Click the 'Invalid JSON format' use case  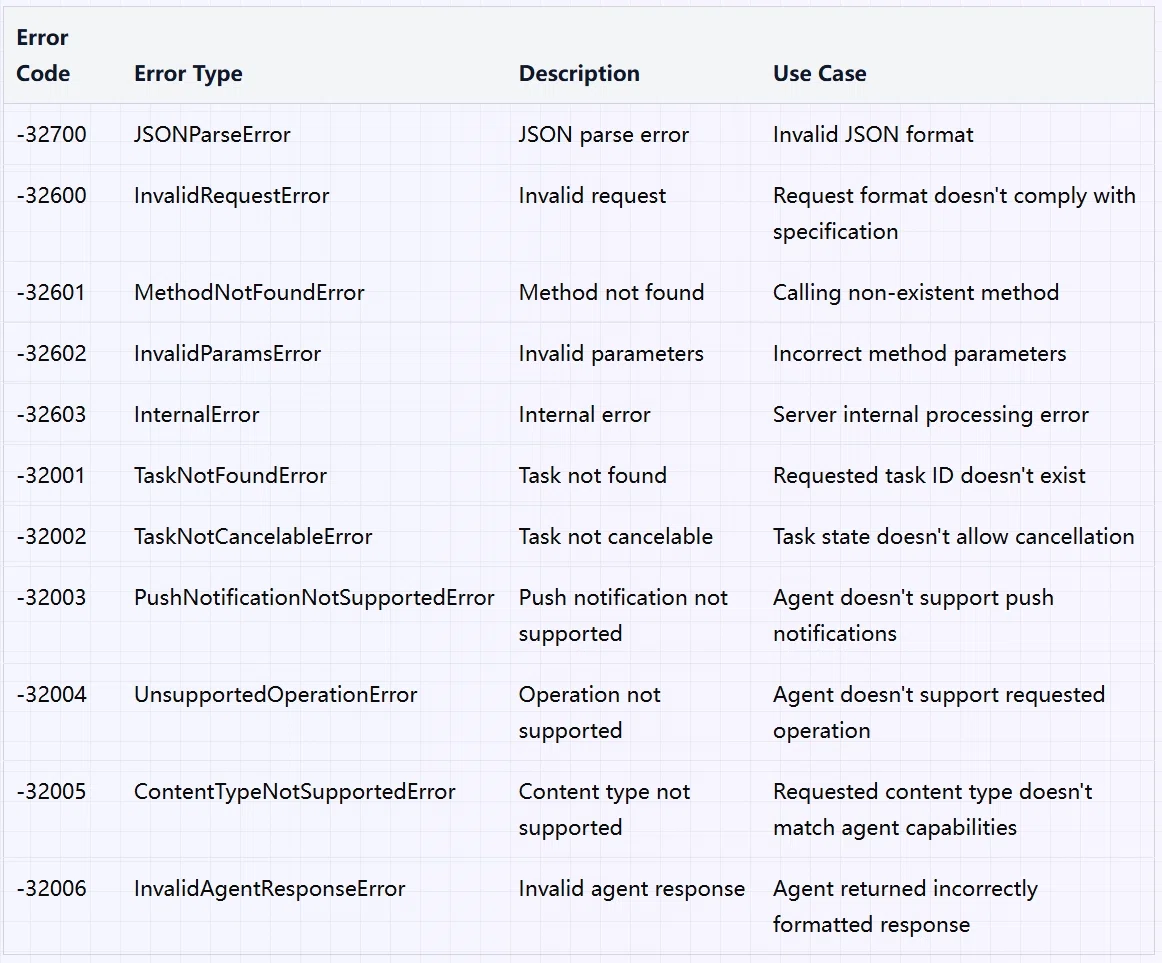pyautogui.click(x=873, y=135)
